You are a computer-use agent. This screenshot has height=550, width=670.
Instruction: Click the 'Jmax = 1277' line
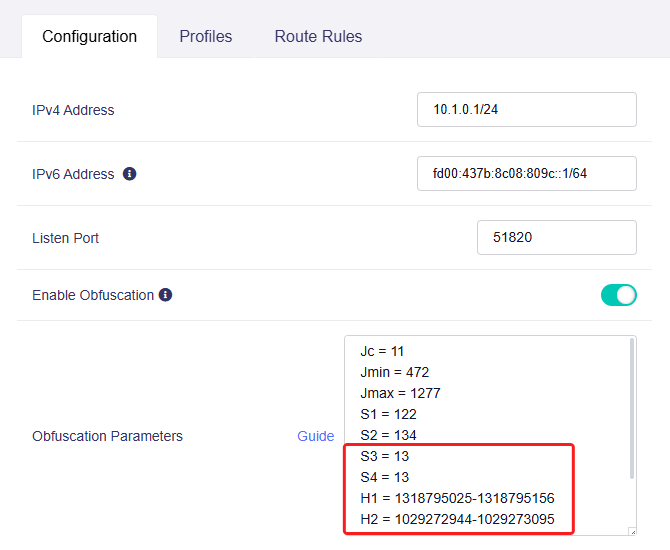pyautogui.click(x=400, y=393)
